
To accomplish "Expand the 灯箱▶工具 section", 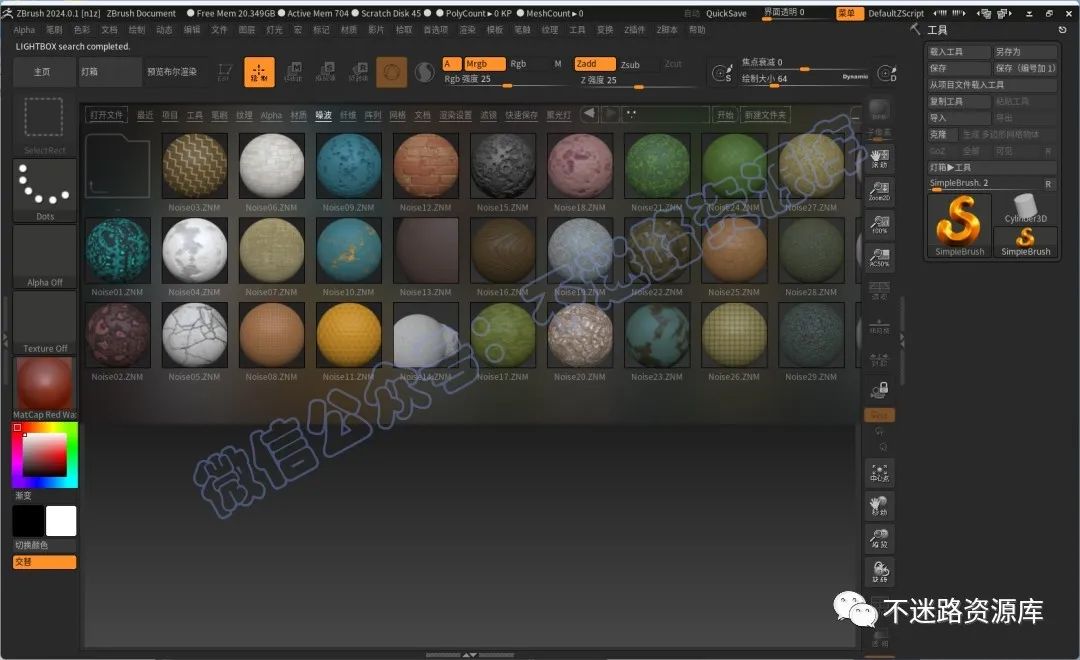I will pos(992,167).
